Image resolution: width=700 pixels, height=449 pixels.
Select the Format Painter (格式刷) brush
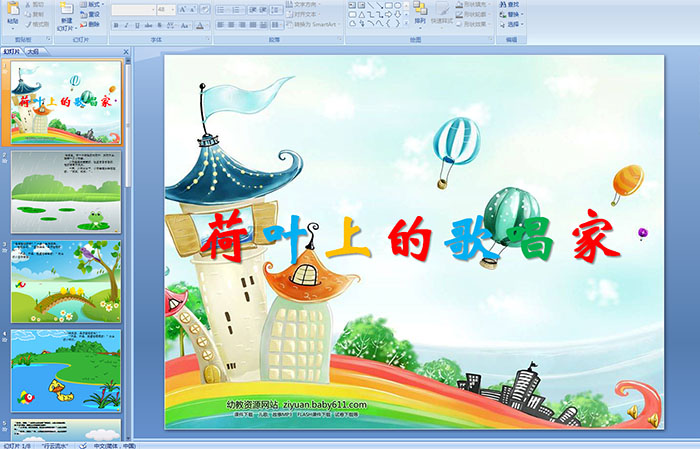point(37,24)
